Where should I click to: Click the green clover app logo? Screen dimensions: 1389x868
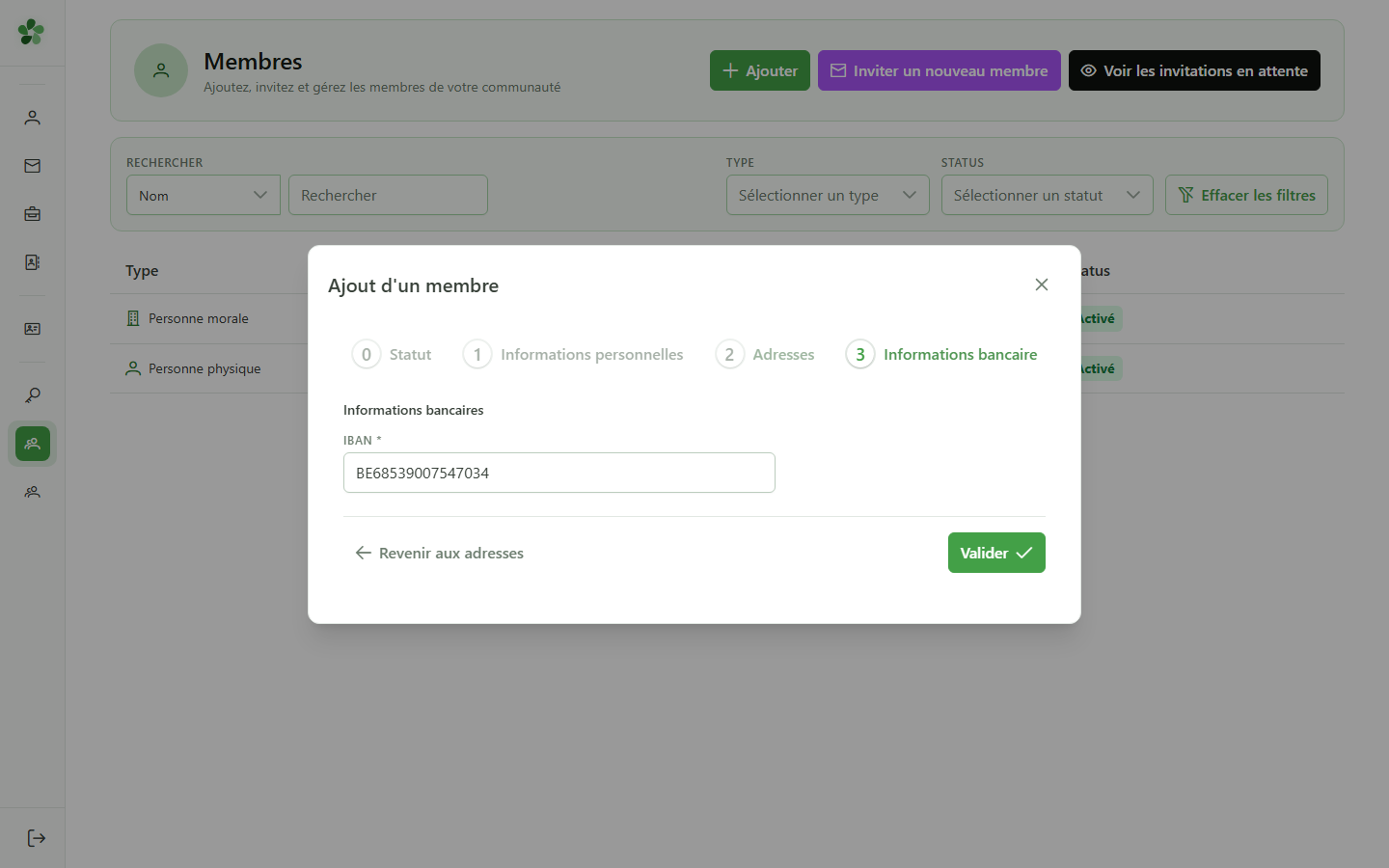[x=31, y=32]
